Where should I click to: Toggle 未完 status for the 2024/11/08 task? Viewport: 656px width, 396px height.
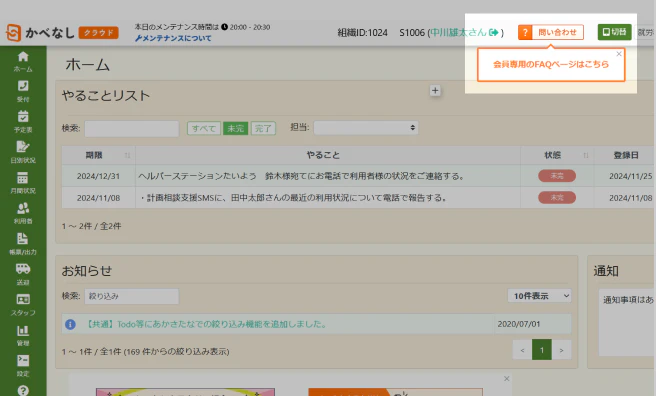[557, 197]
